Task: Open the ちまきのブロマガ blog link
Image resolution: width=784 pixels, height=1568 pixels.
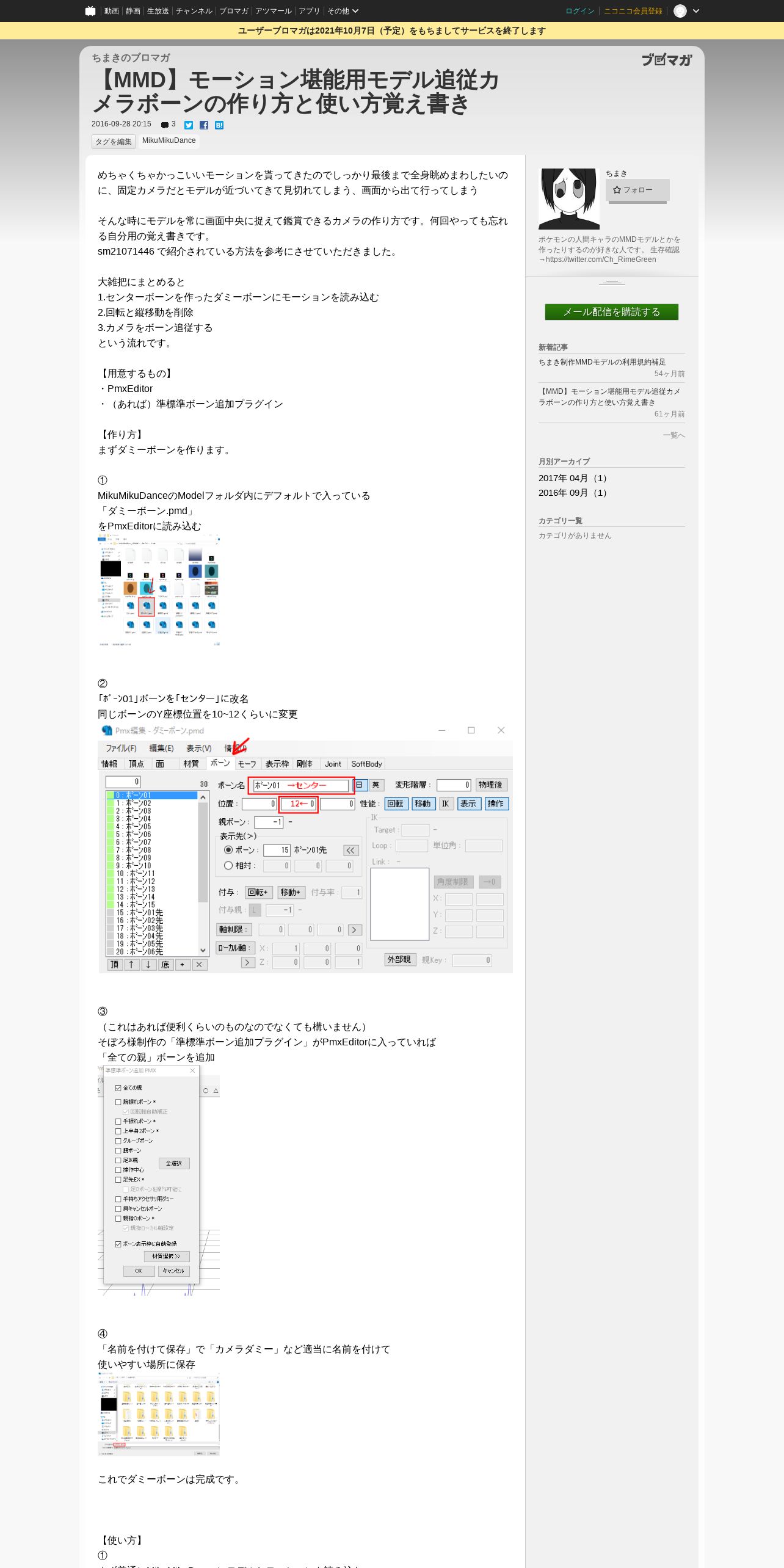Action: (131, 57)
